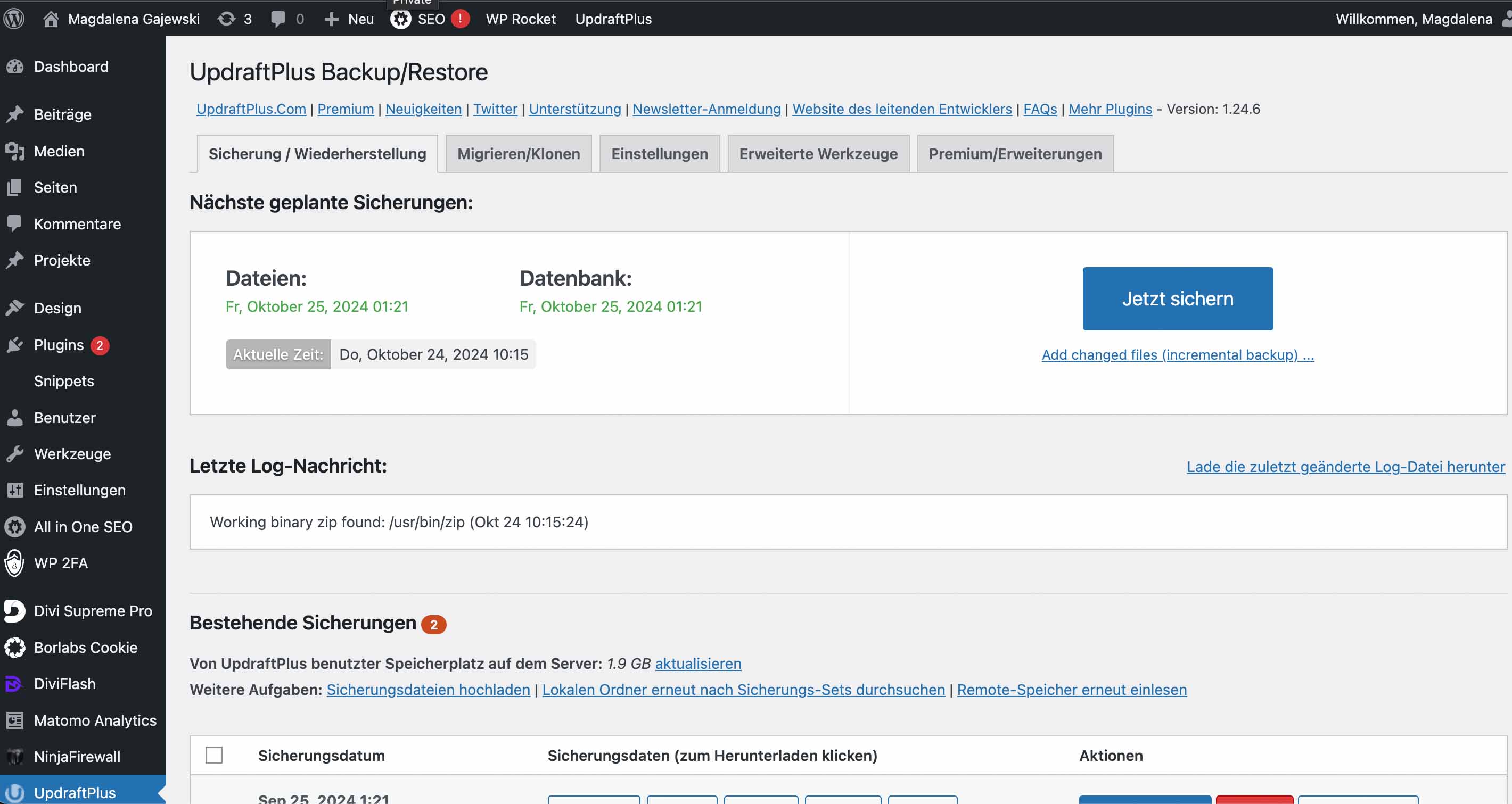Click the Matomo Analytics icon

15,720
